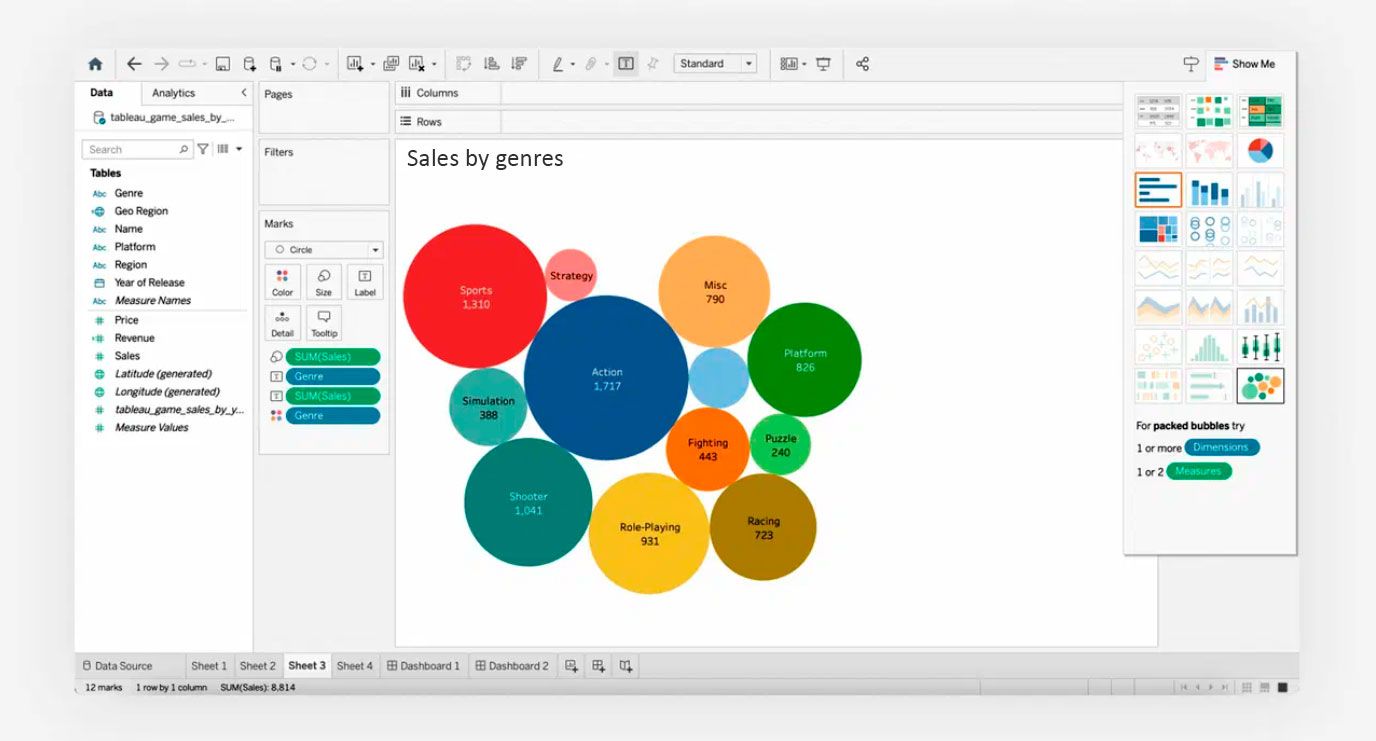1376x741 pixels.
Task: Choose histogram chart in Show Me
Action: click(x=1209, y=347)
